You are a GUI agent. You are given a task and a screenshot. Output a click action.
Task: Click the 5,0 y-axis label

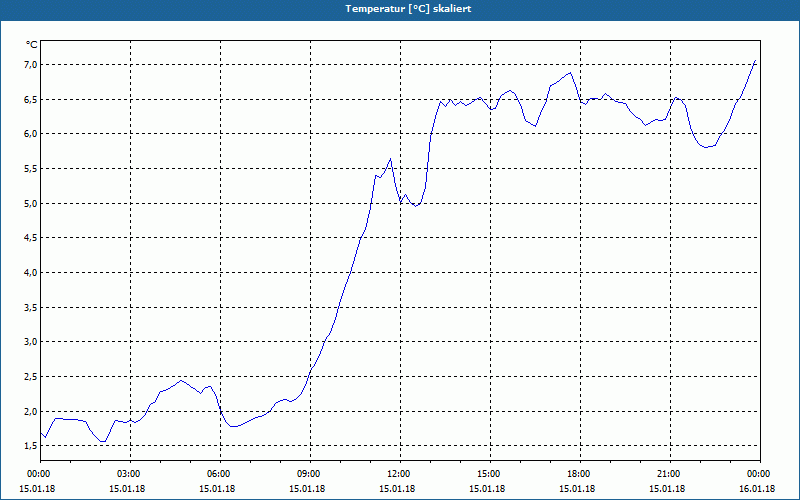(x=31, y=203)
